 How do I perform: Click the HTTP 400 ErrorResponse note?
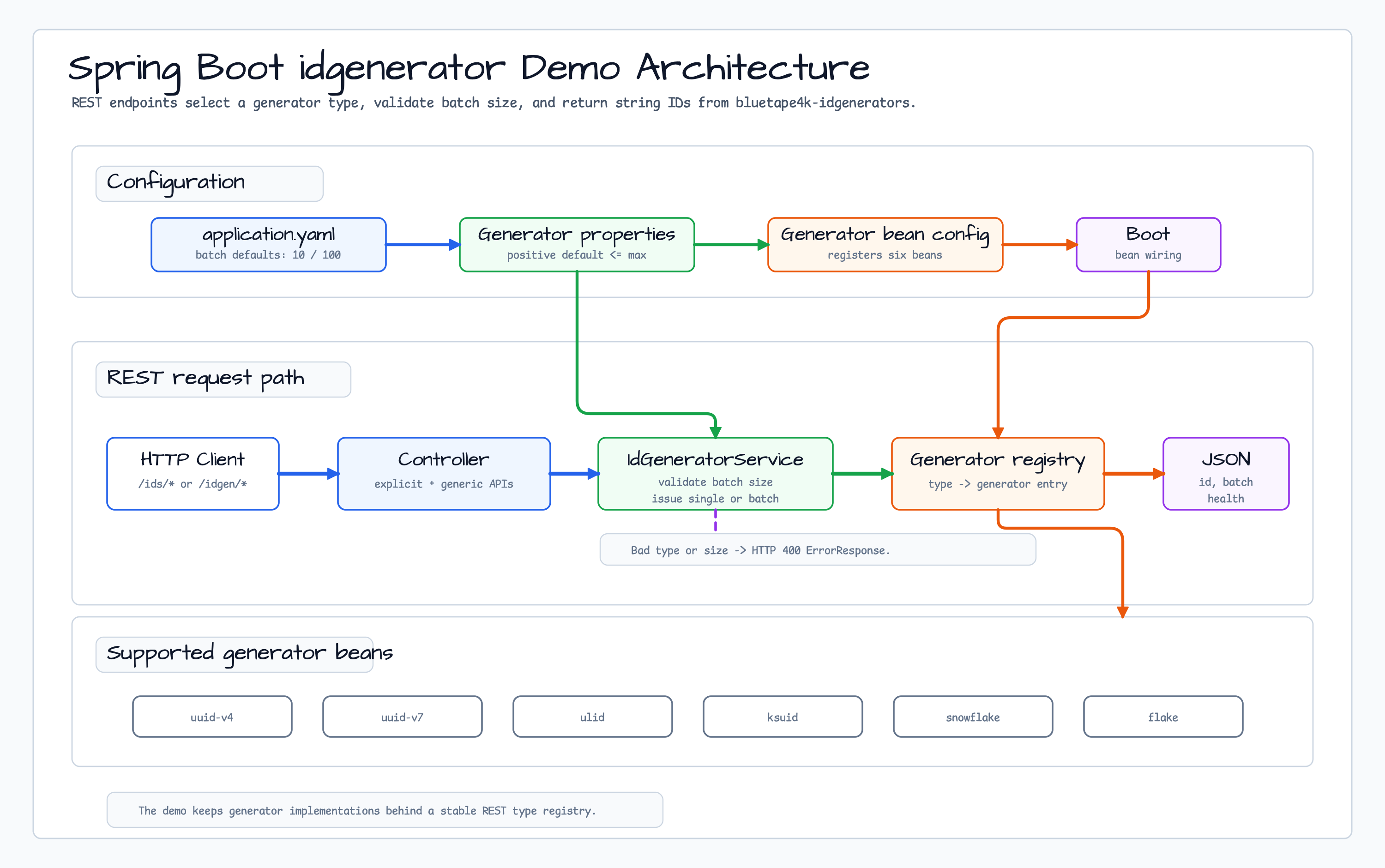818,550
